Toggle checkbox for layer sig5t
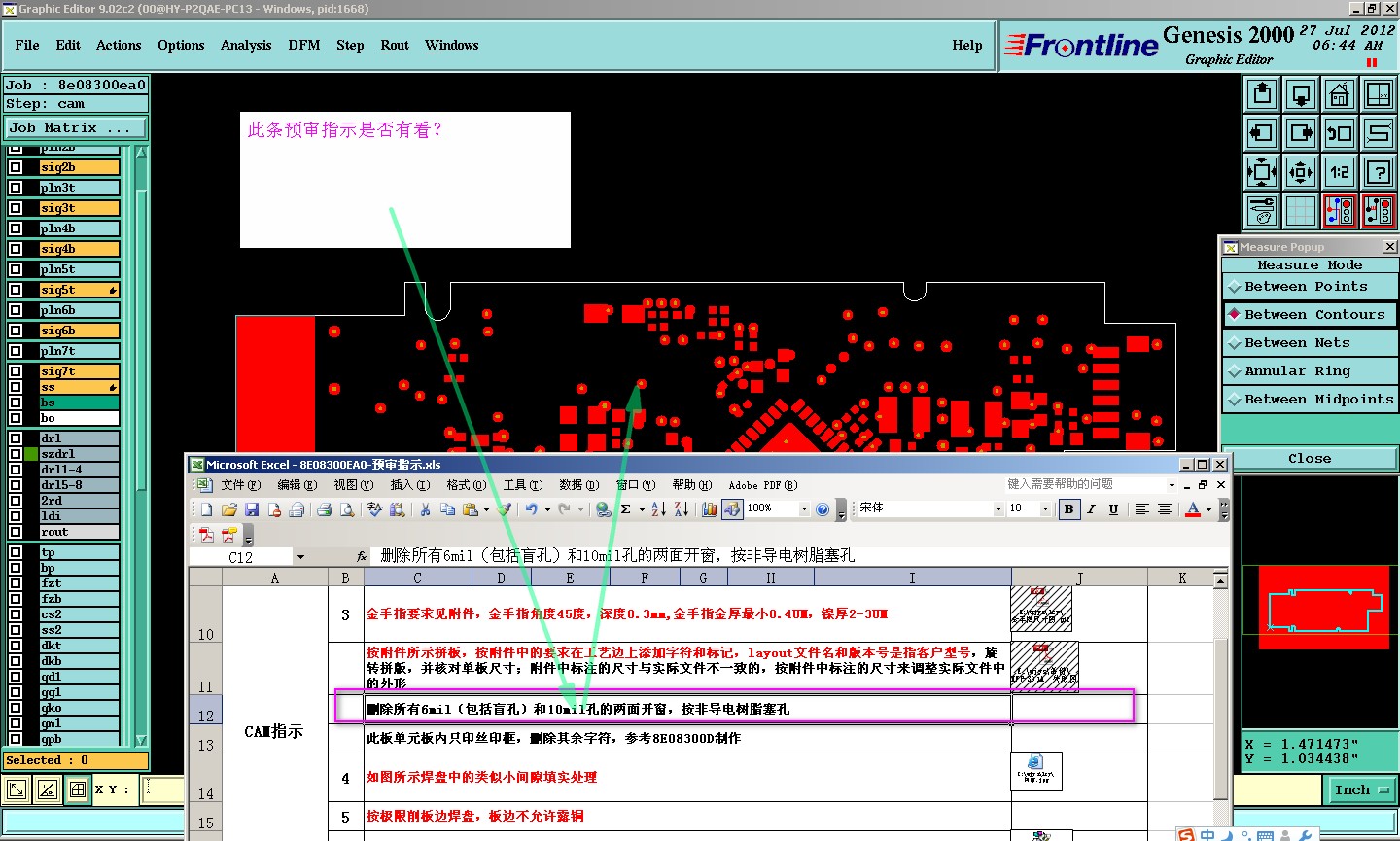Screen dimensions: 1400x841 (16, 290)
